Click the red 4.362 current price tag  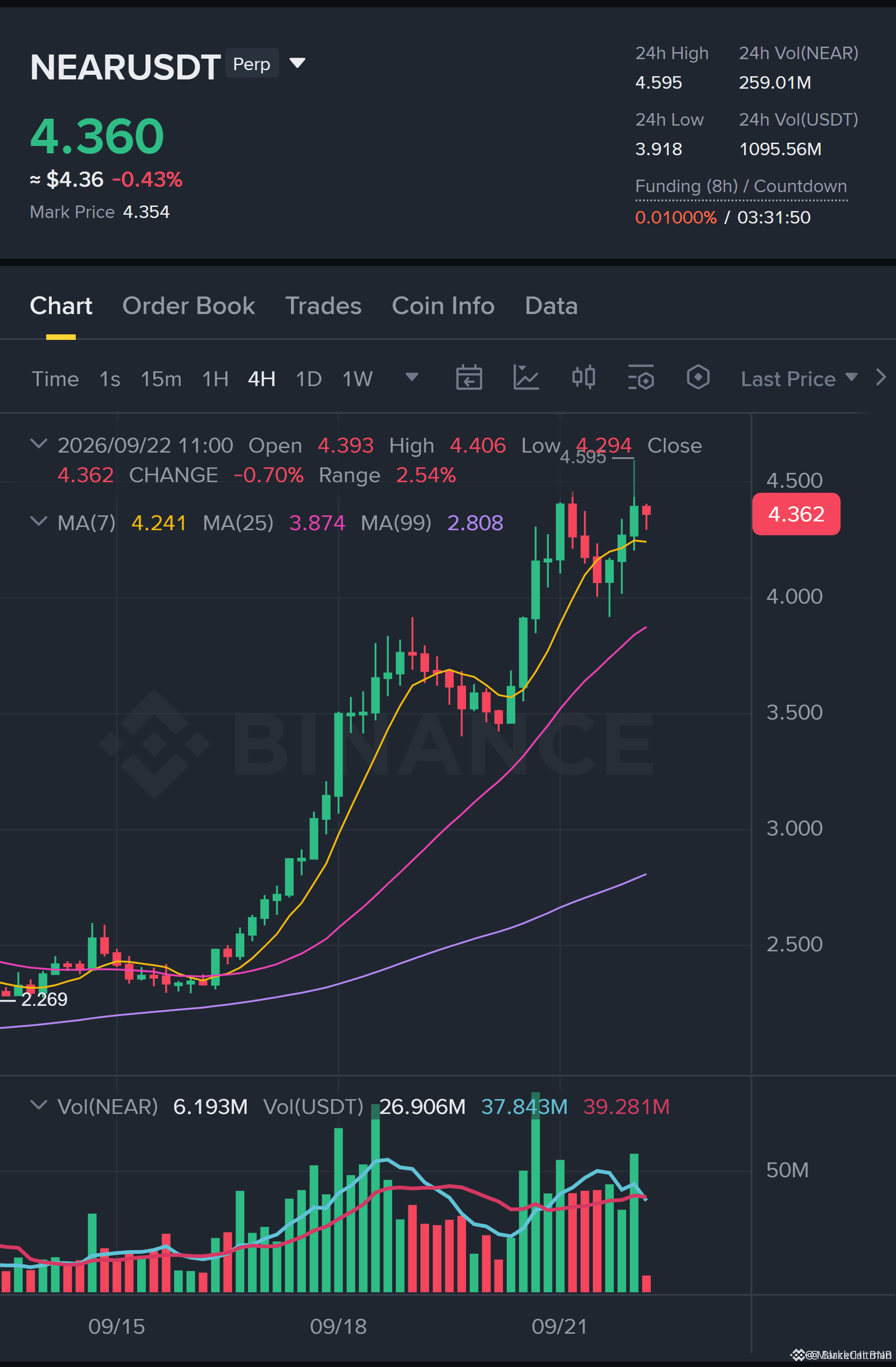click(x=796, y=514)
